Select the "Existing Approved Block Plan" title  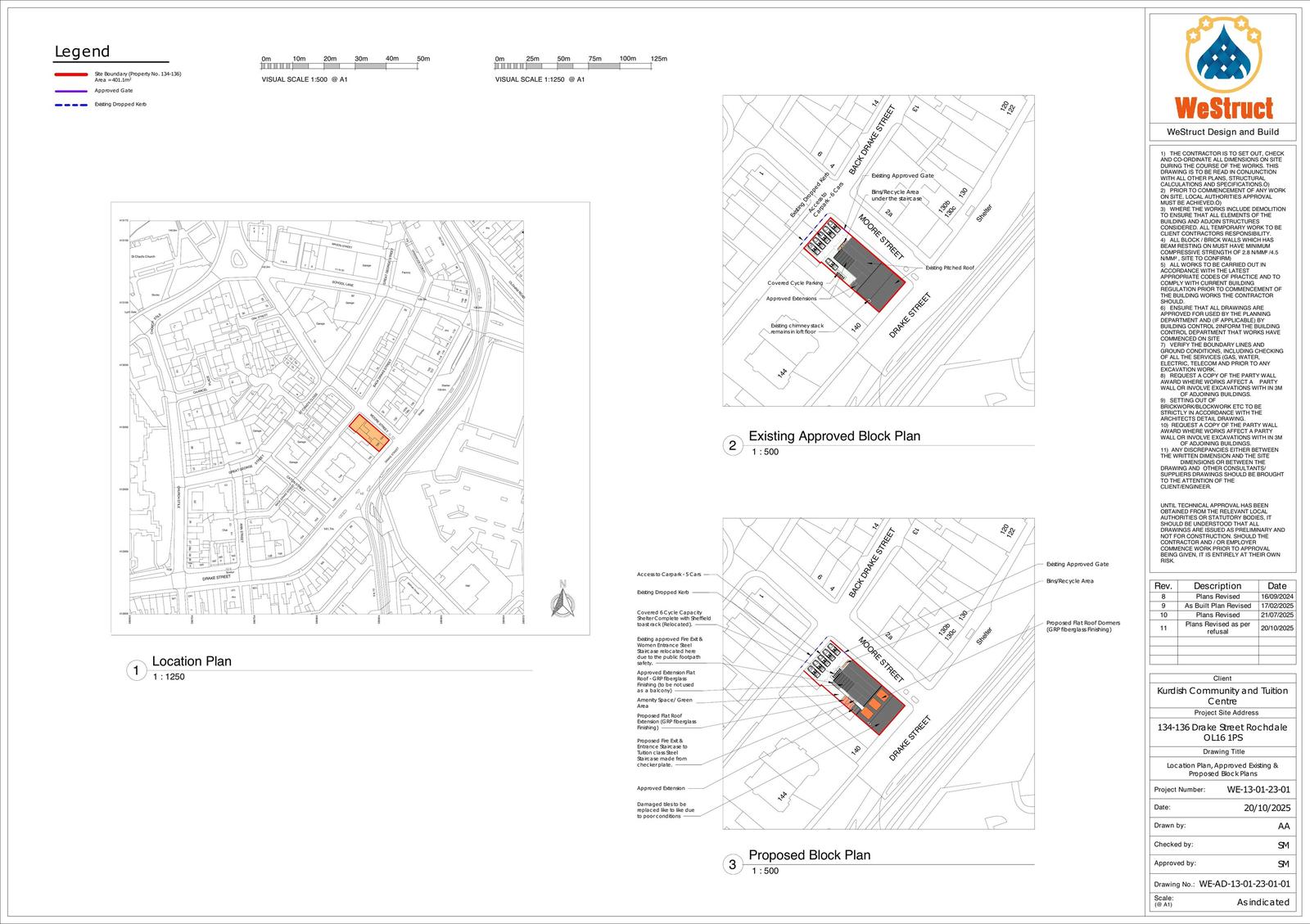tap(834, 436)
